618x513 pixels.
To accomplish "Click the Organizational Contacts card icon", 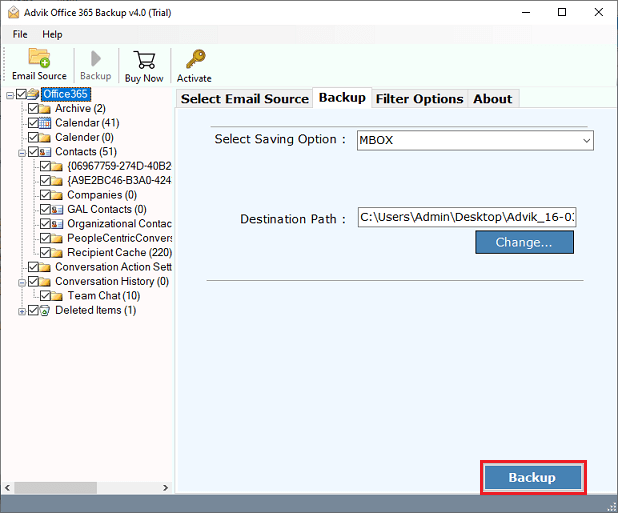I will coord(57,224).
